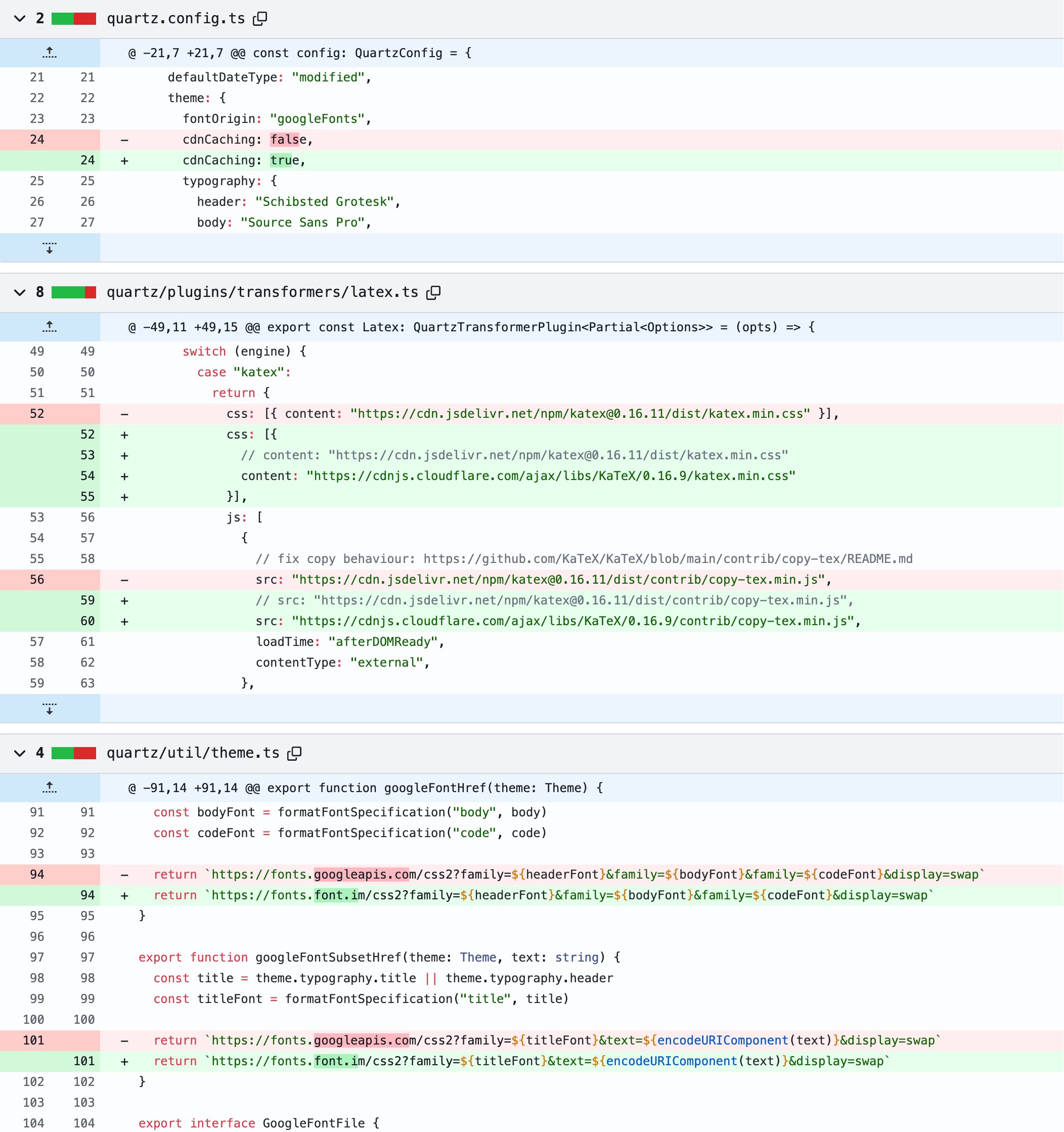This screenshot has height=1132, width=1064.
Task: Expand up above latex.ts line 49
Action: (50, 327)
